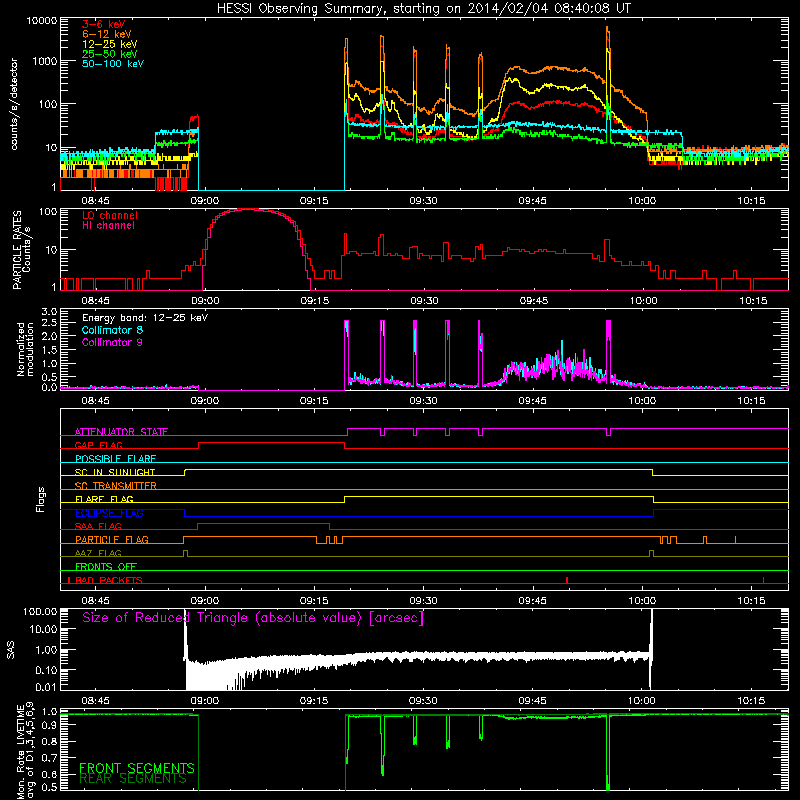Select the LO channel legend label

pos(110,215)
